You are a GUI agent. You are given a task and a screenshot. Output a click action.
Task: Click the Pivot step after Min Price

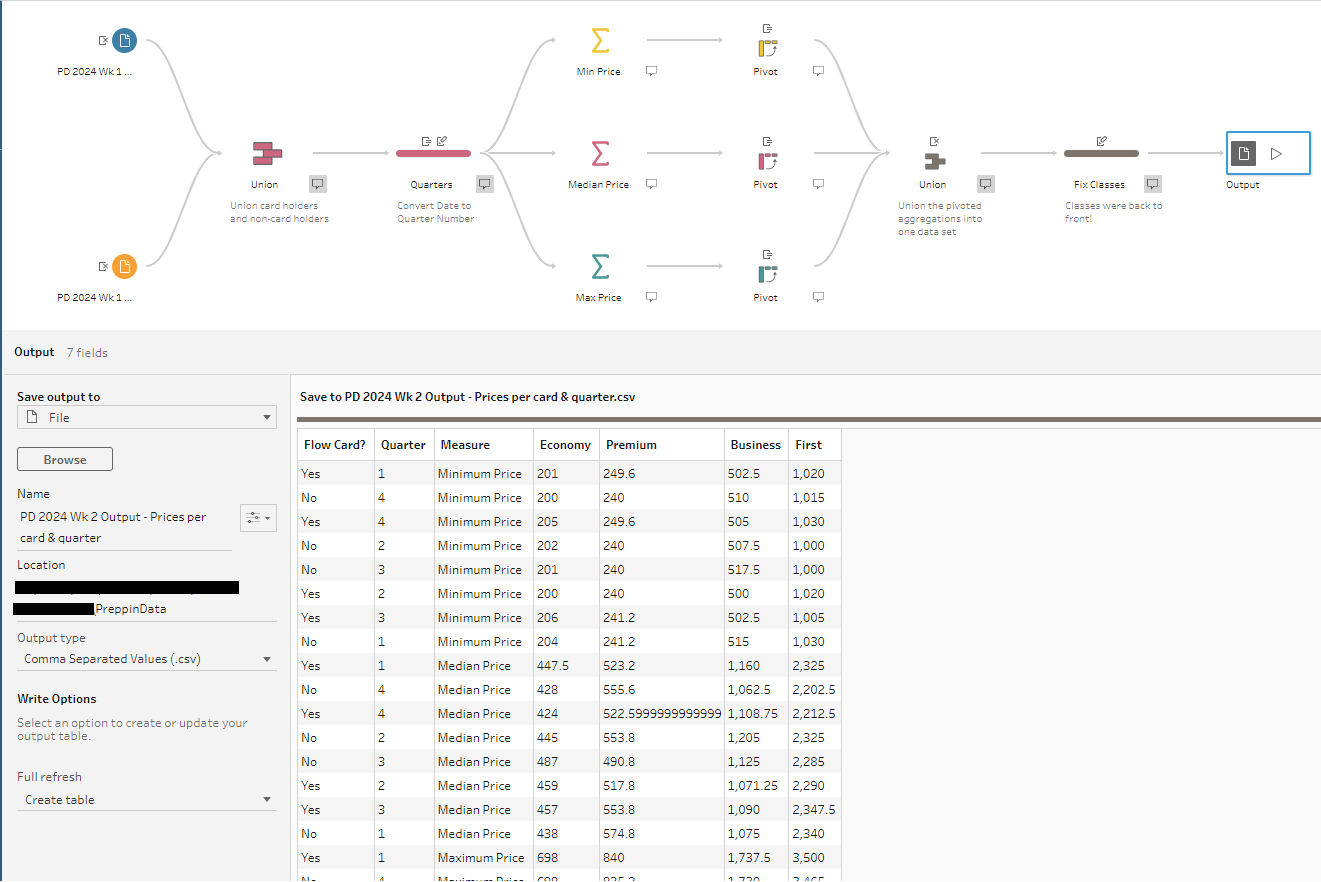(767, 47)
